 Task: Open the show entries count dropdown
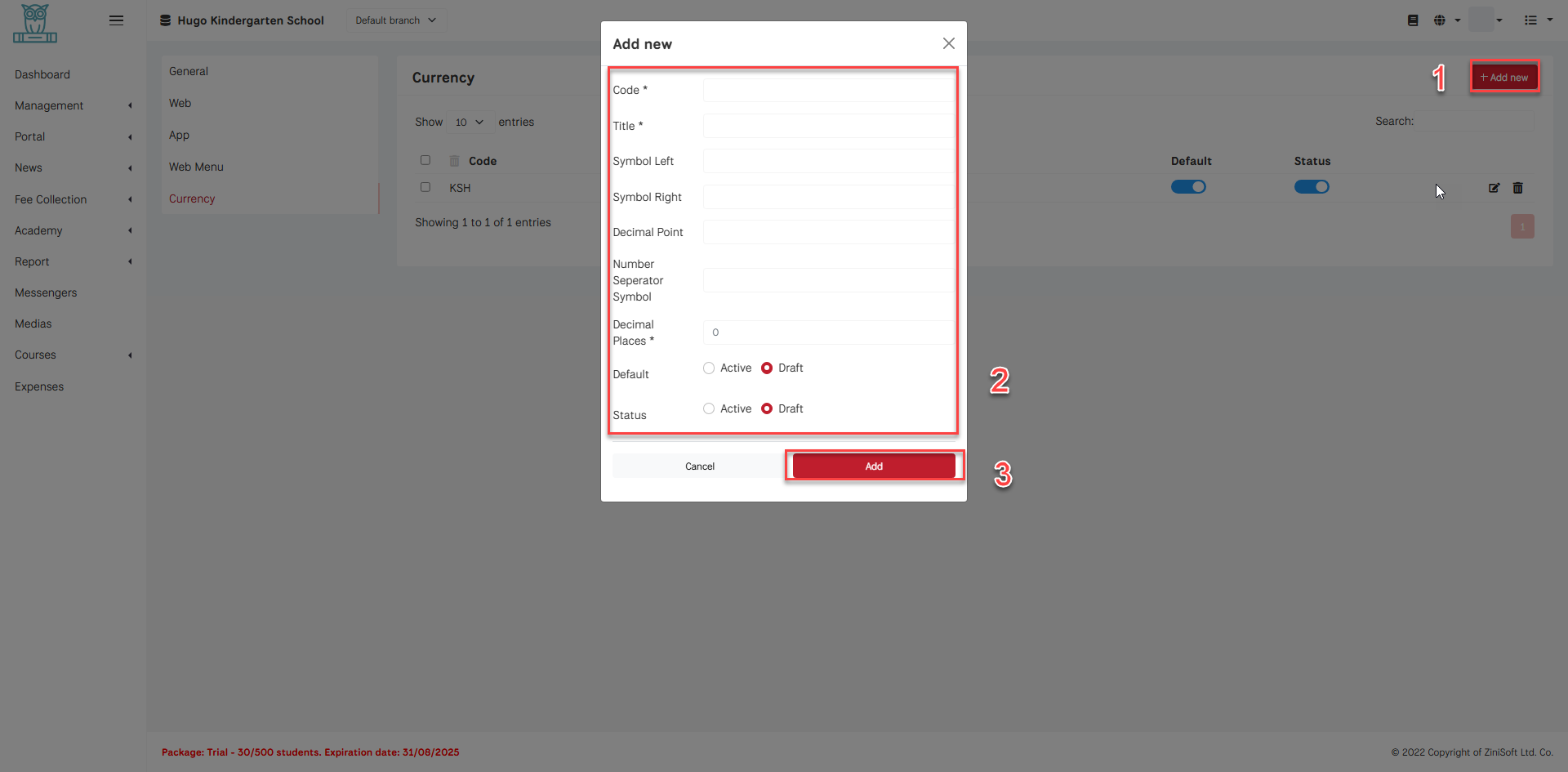point(470,123)
